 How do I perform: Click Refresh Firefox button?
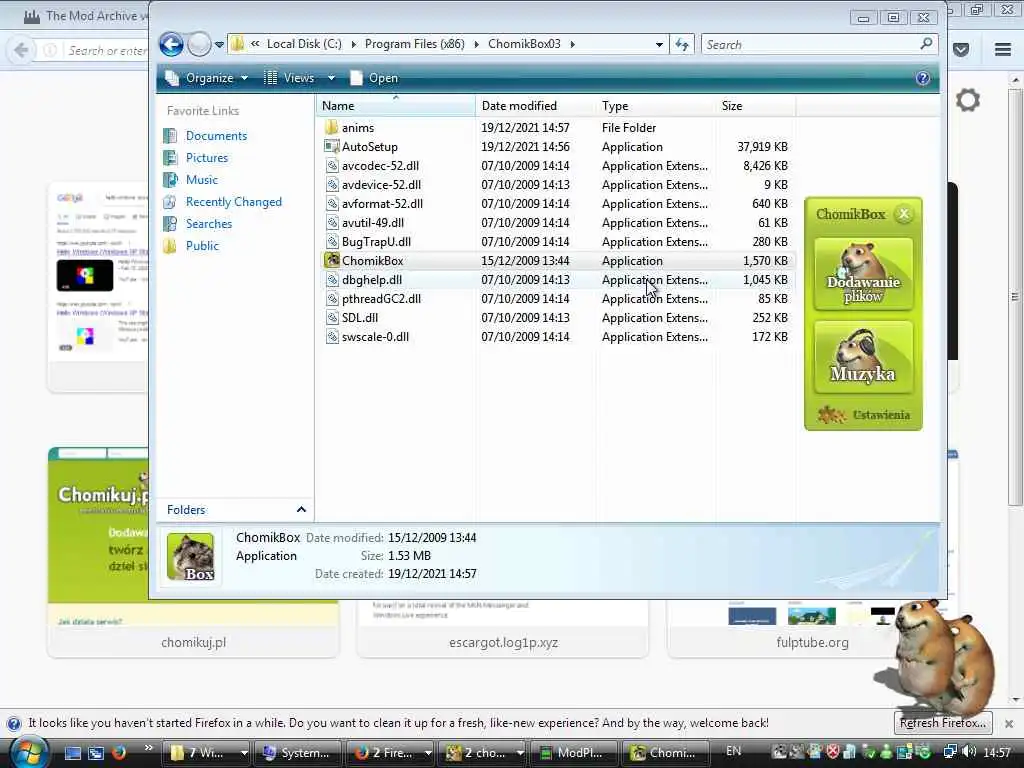tap(943, 723)
